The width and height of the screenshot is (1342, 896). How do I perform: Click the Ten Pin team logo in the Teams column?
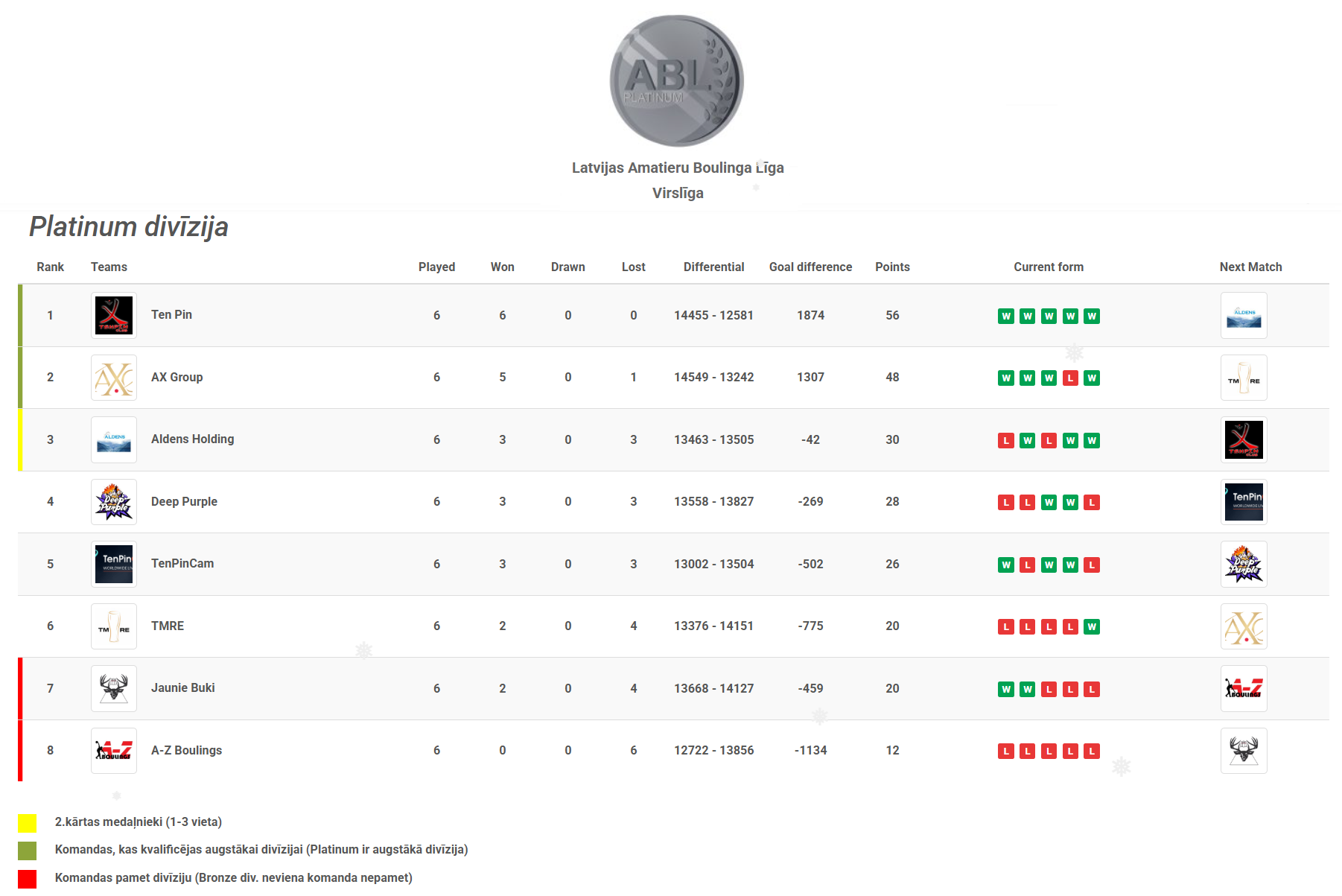114,315
